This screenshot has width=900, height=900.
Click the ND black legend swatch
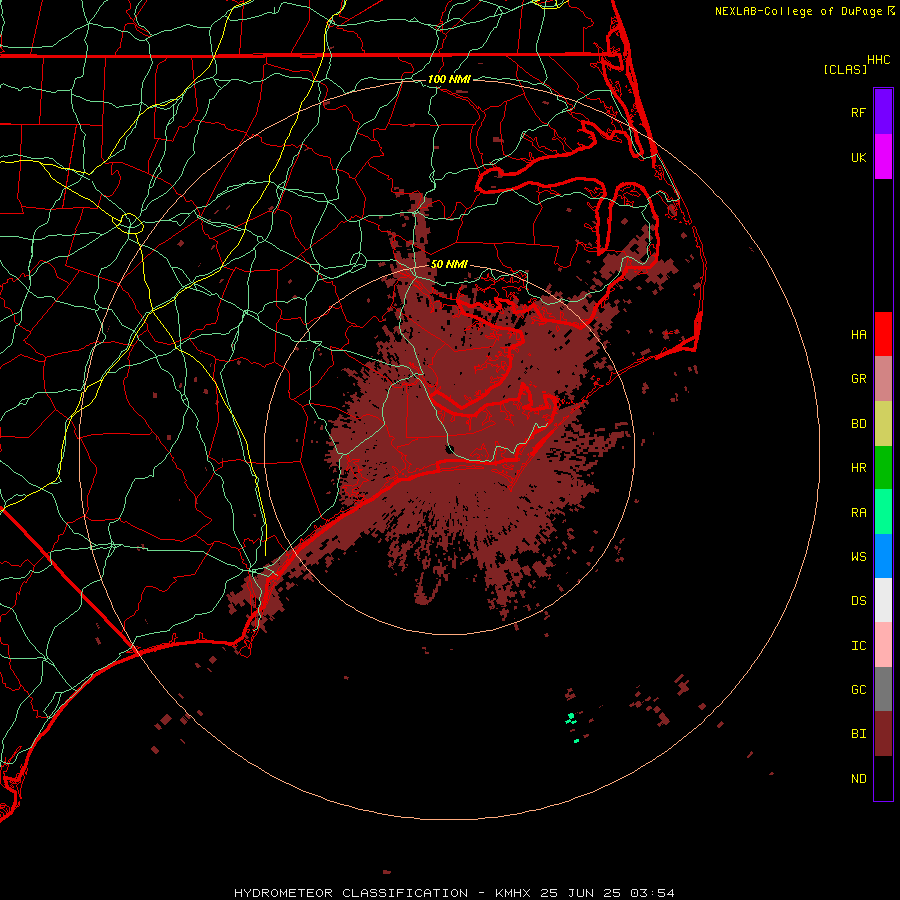coord(883,778)
